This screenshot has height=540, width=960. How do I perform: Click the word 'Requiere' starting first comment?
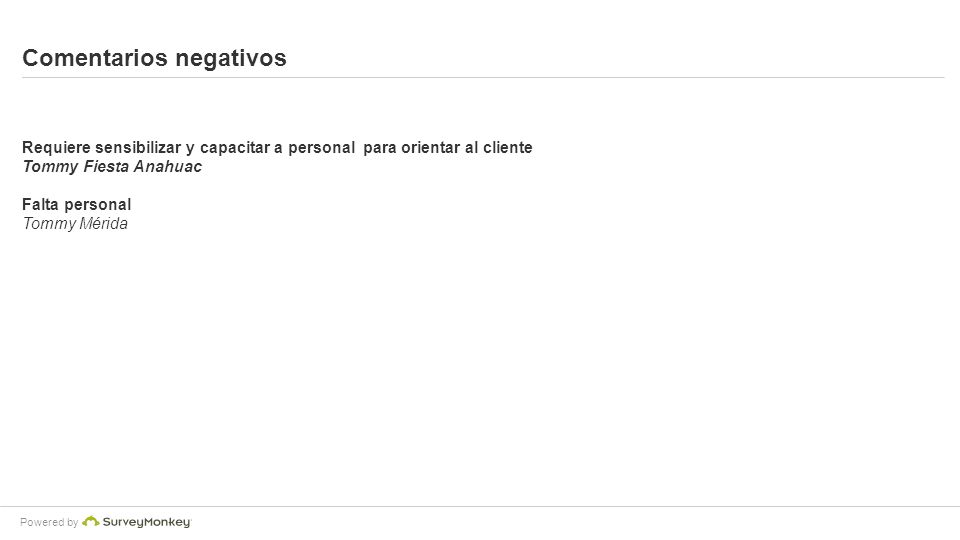point(56,148)
